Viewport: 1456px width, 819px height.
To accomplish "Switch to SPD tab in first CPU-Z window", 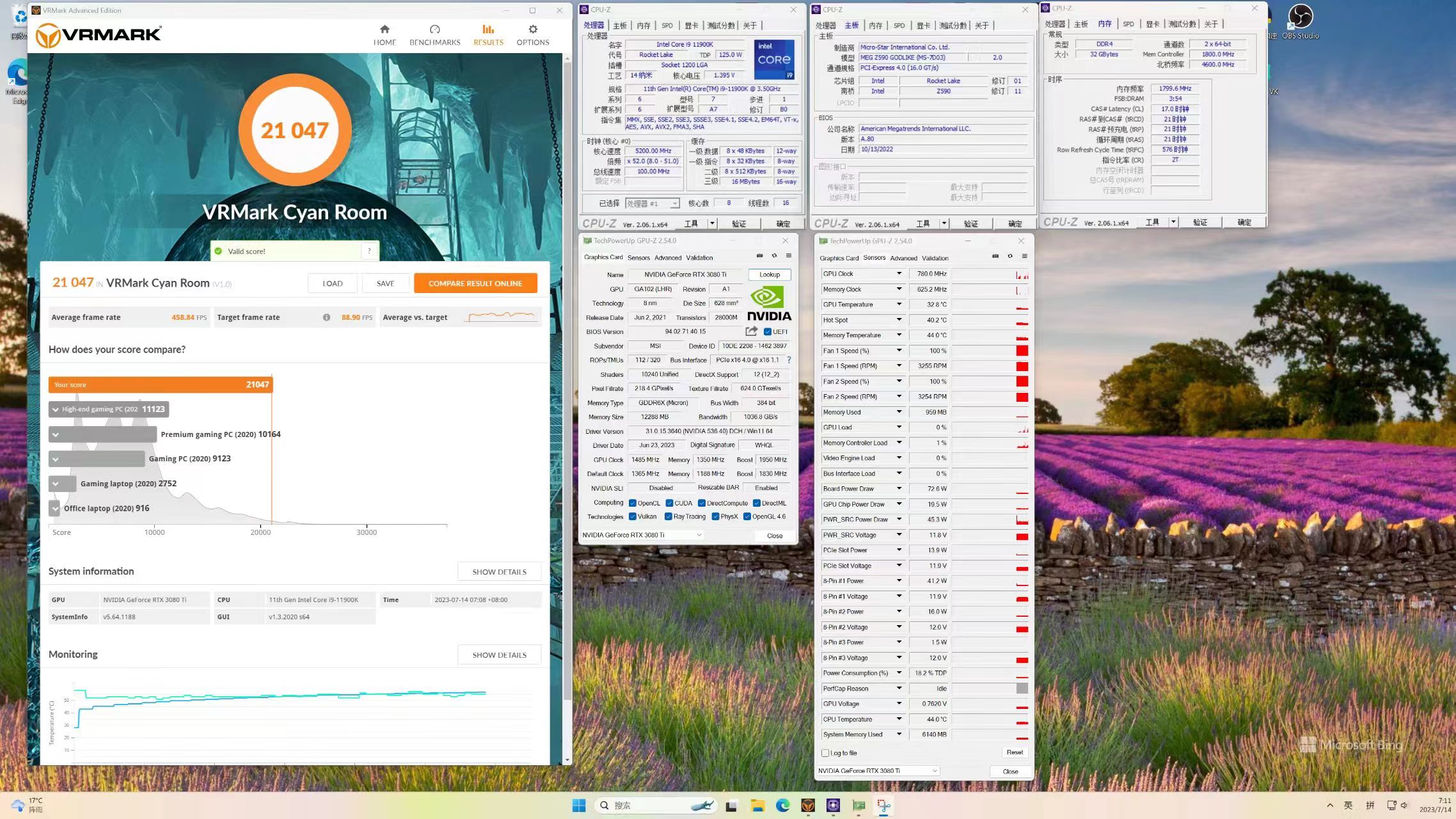I will [x=667, y=26].
